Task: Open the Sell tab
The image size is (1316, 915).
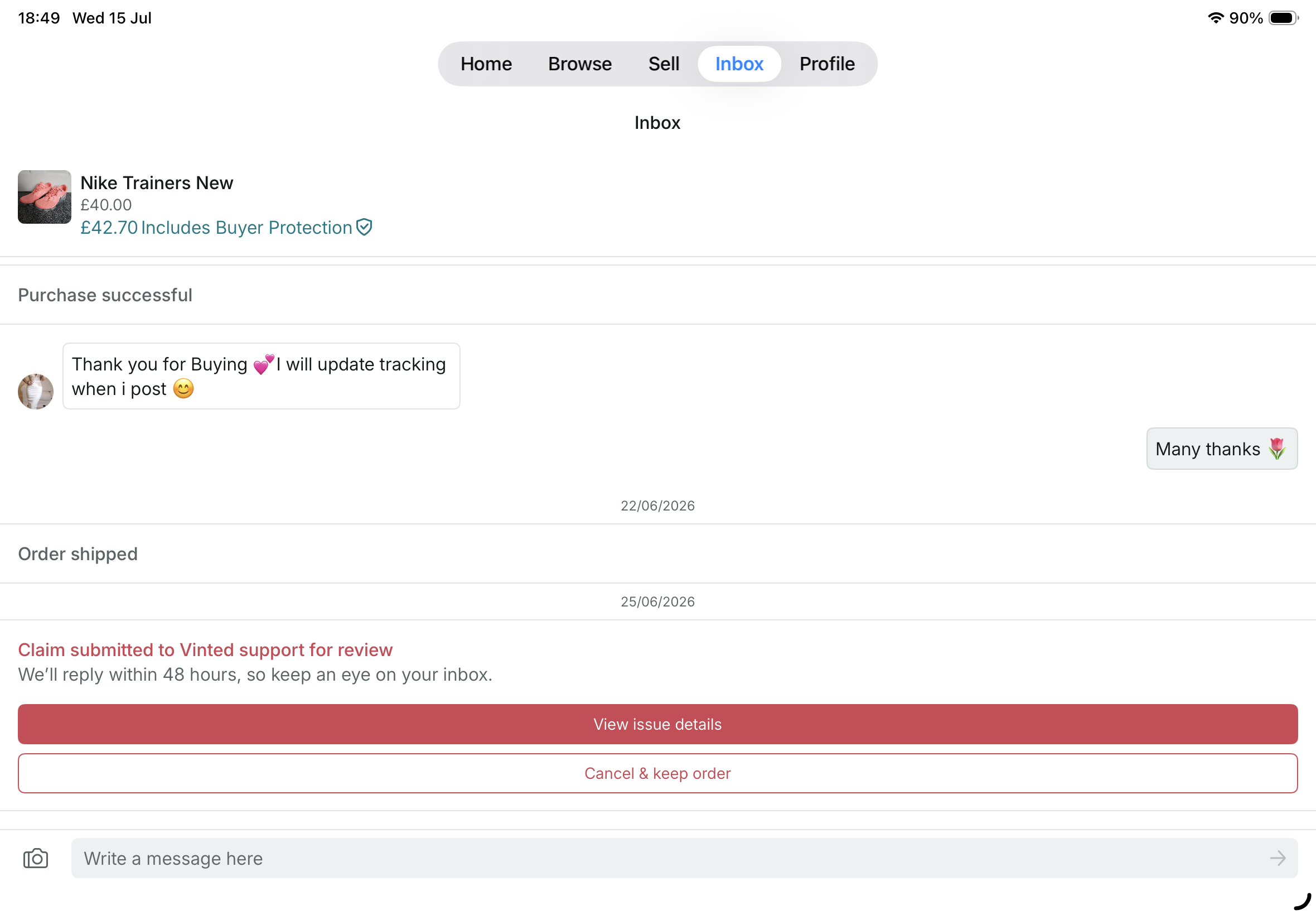Action: click(x=664, y=64)
